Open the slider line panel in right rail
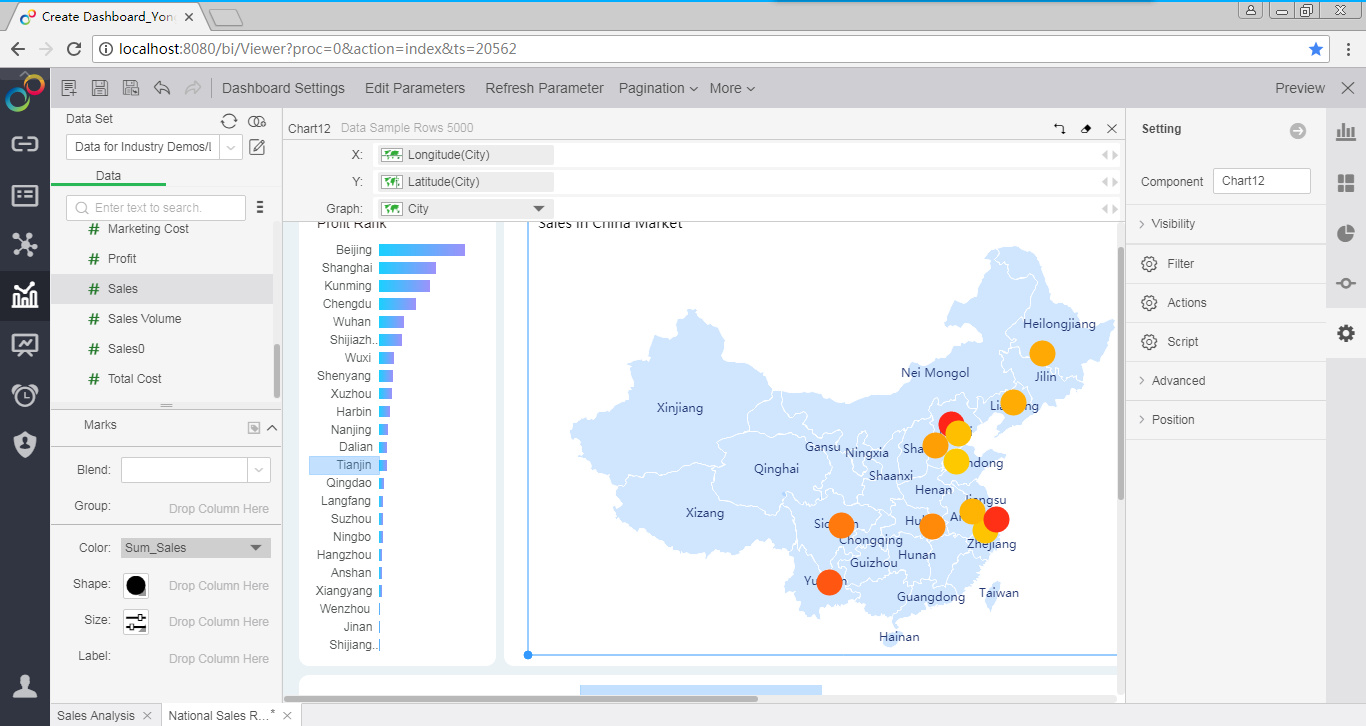1366x726 pixels. tap(1346, 284)
